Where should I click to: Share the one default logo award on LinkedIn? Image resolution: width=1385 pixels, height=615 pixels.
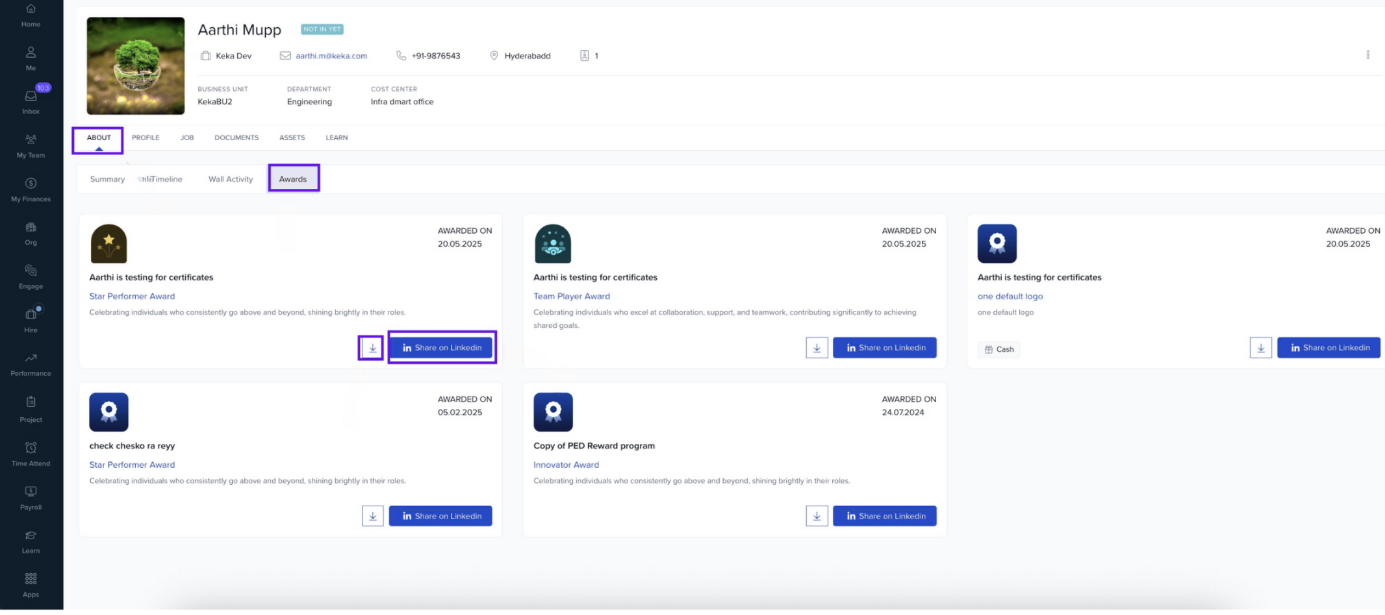tap(1328, 348)
